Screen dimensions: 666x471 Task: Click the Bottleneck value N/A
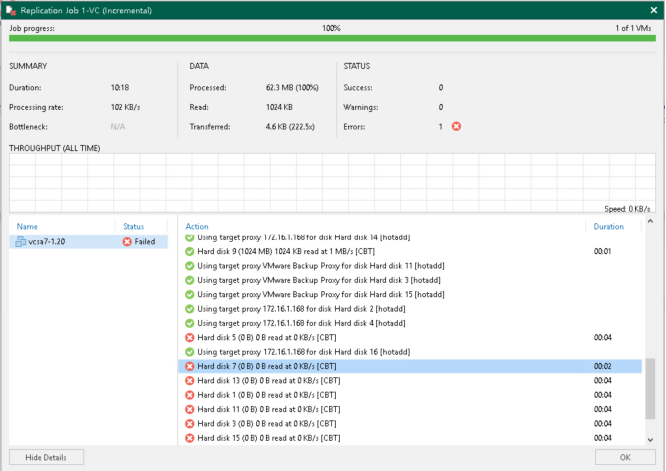coord(118,127)
